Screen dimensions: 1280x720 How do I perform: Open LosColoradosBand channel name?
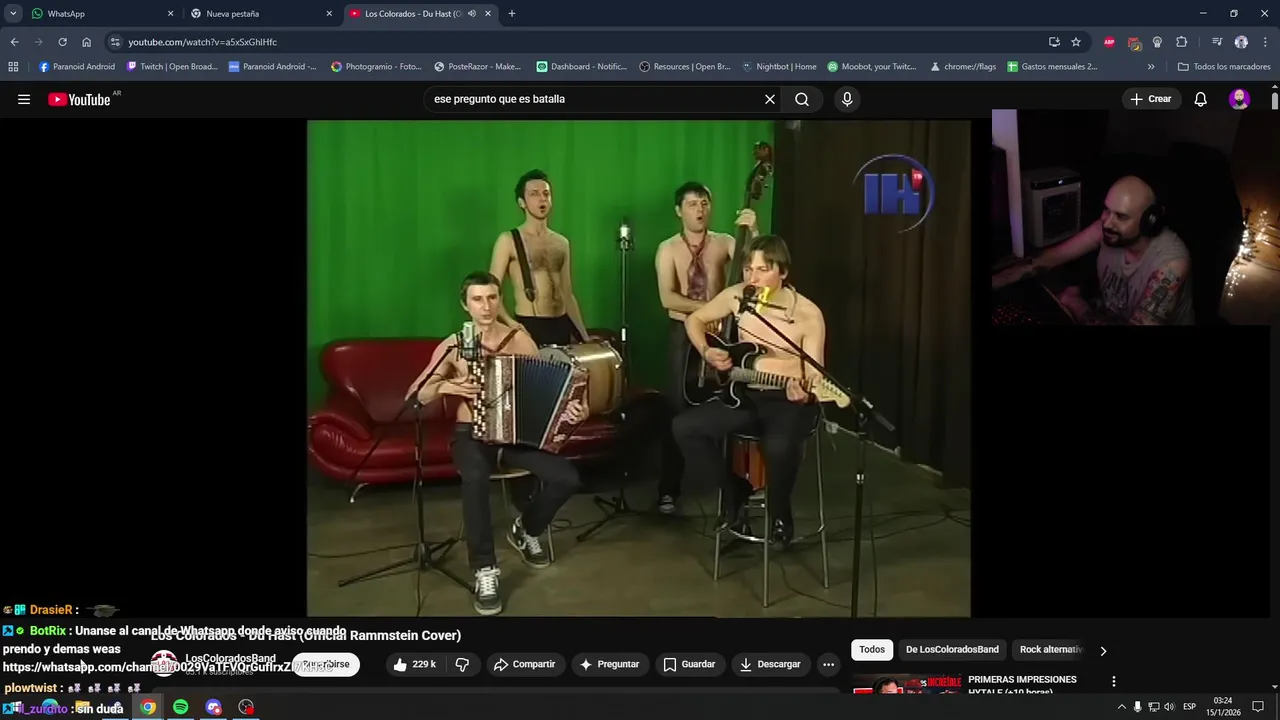point(230,659)
